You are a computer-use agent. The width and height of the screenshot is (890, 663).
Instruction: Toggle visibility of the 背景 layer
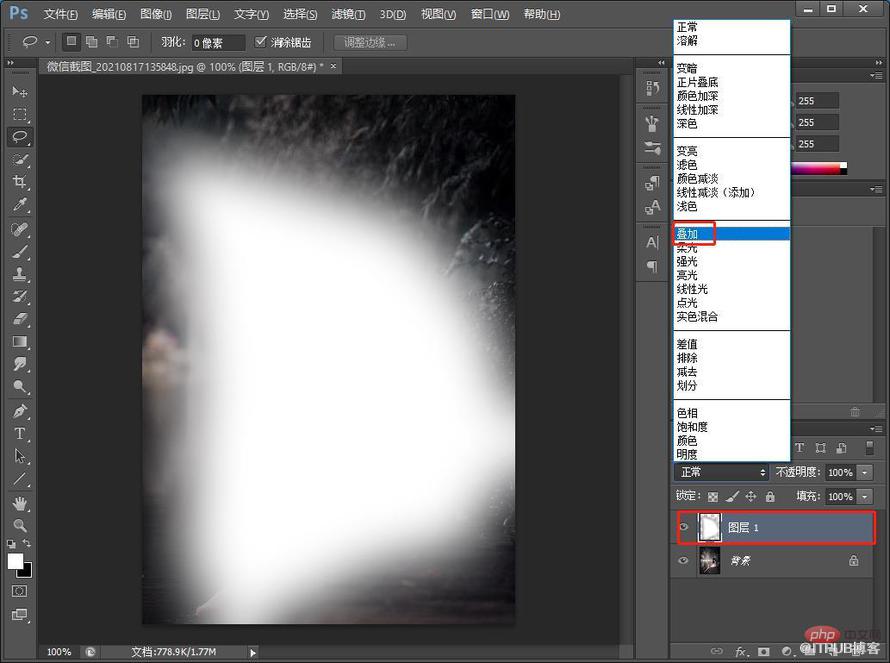[x=683, y=560]
